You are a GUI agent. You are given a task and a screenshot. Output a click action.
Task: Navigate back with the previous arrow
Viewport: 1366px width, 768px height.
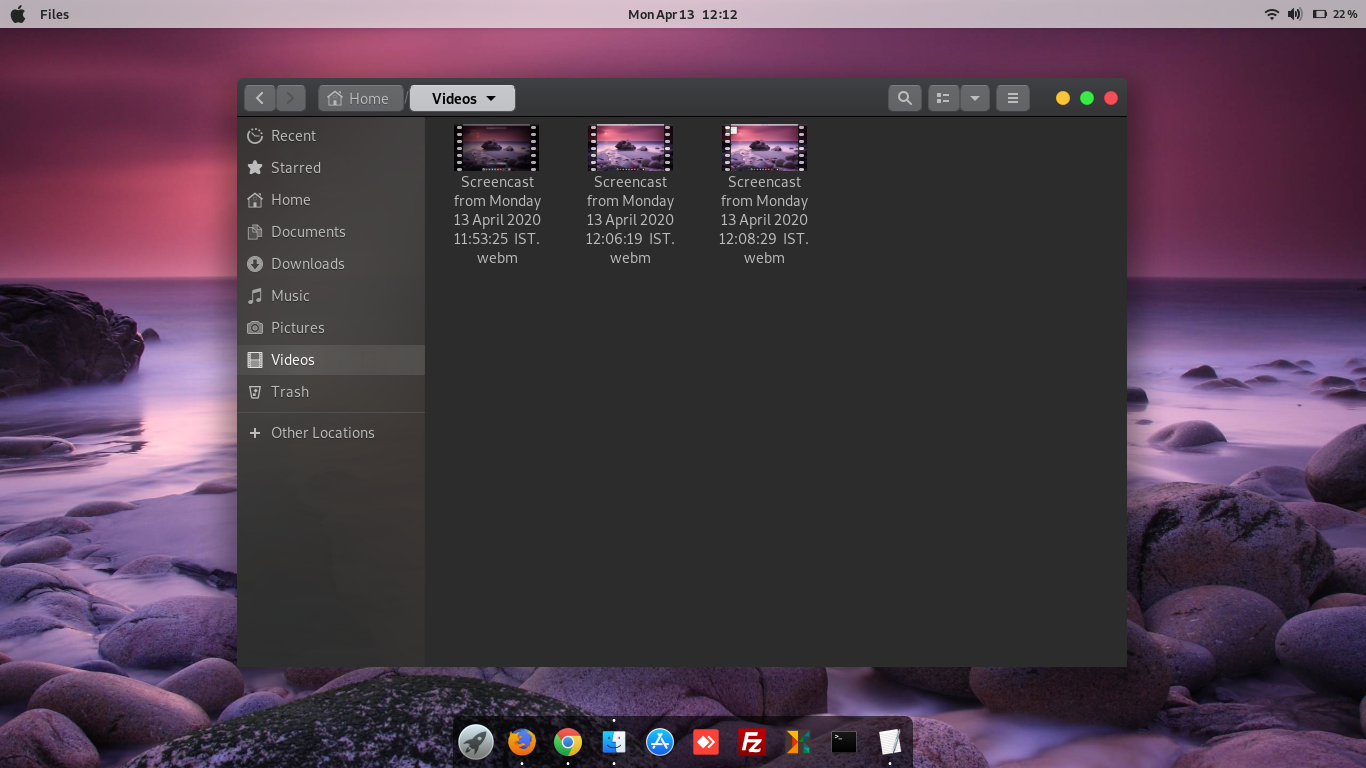259,97
